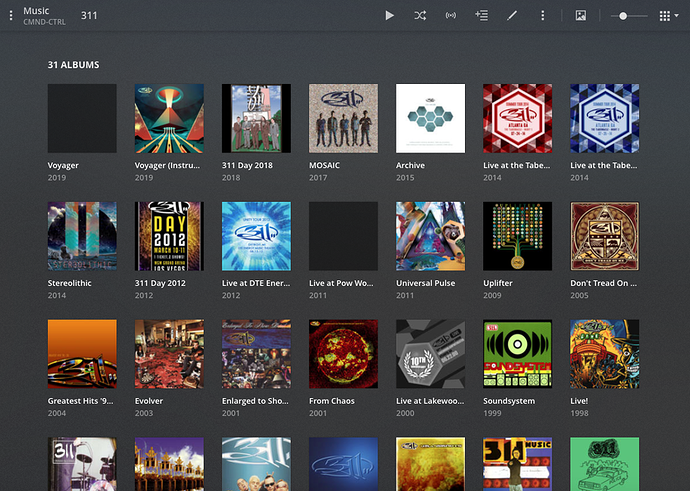690x491 pixels.
Task: Open more options next to the pencil icon
Action: [543, 16]
